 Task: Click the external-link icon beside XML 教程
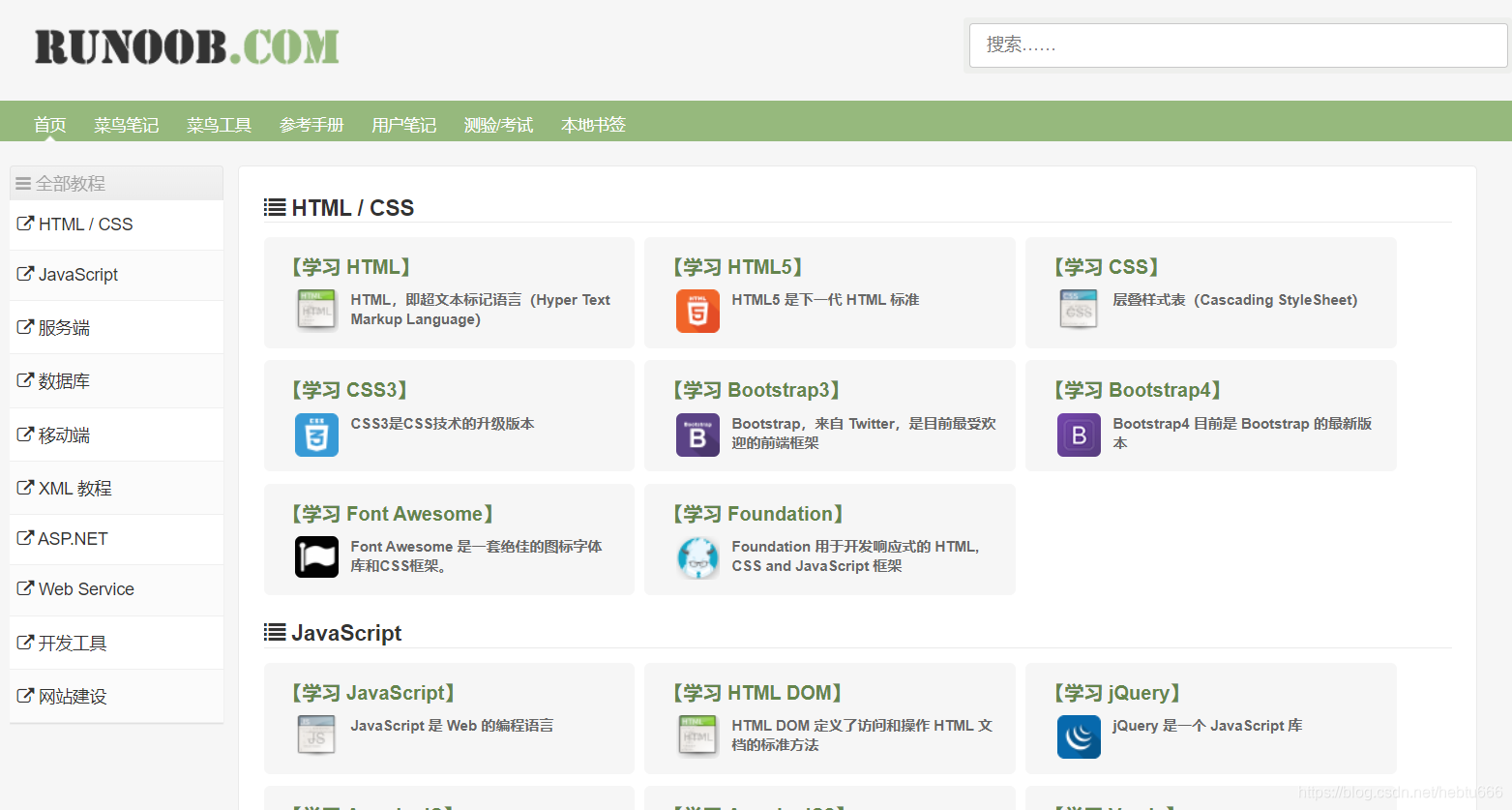coord(25,488)
